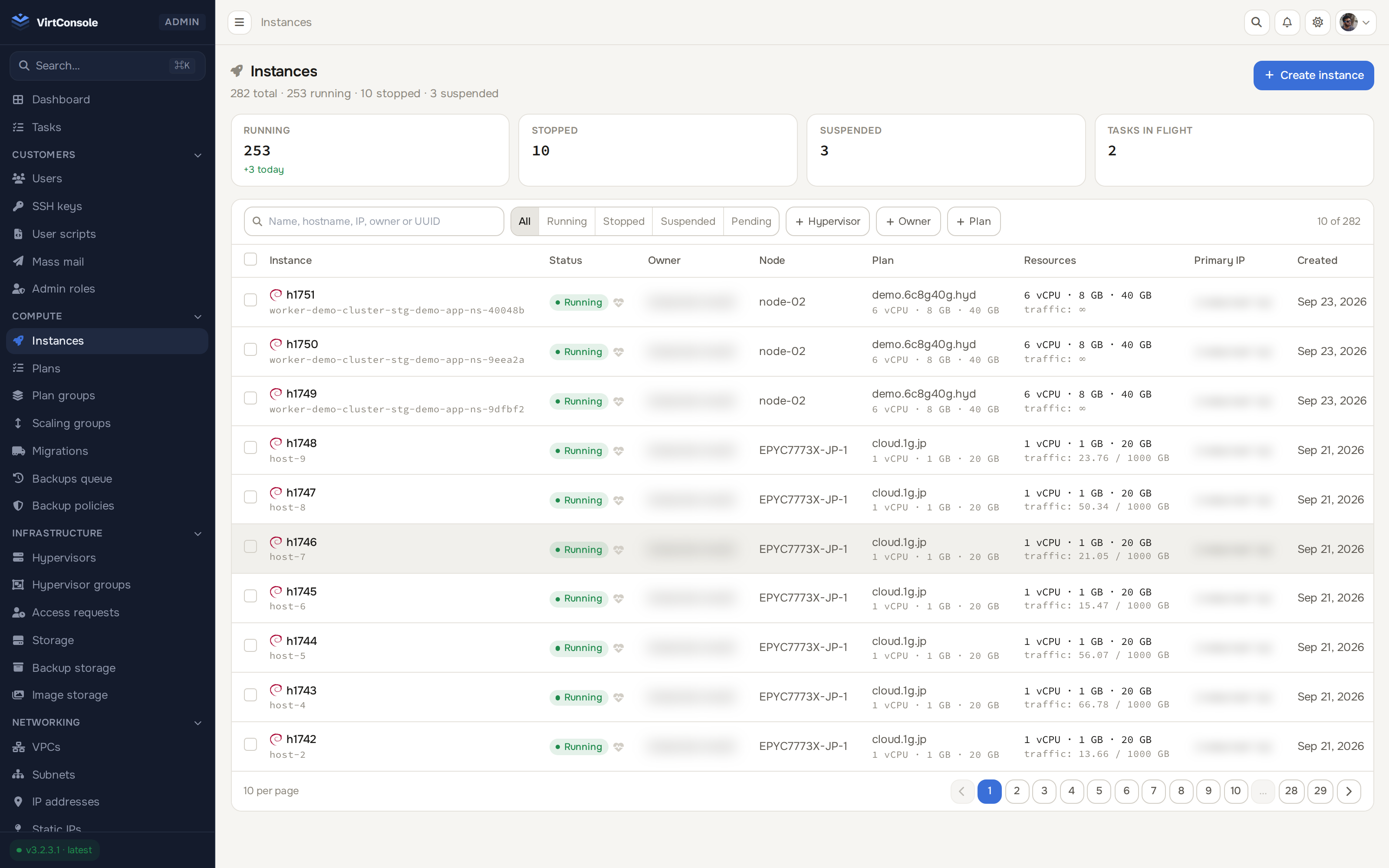This screenshot has height=868, width=1389.
Task: Filter by Stopped status tab
Action: tap(623, 222)
